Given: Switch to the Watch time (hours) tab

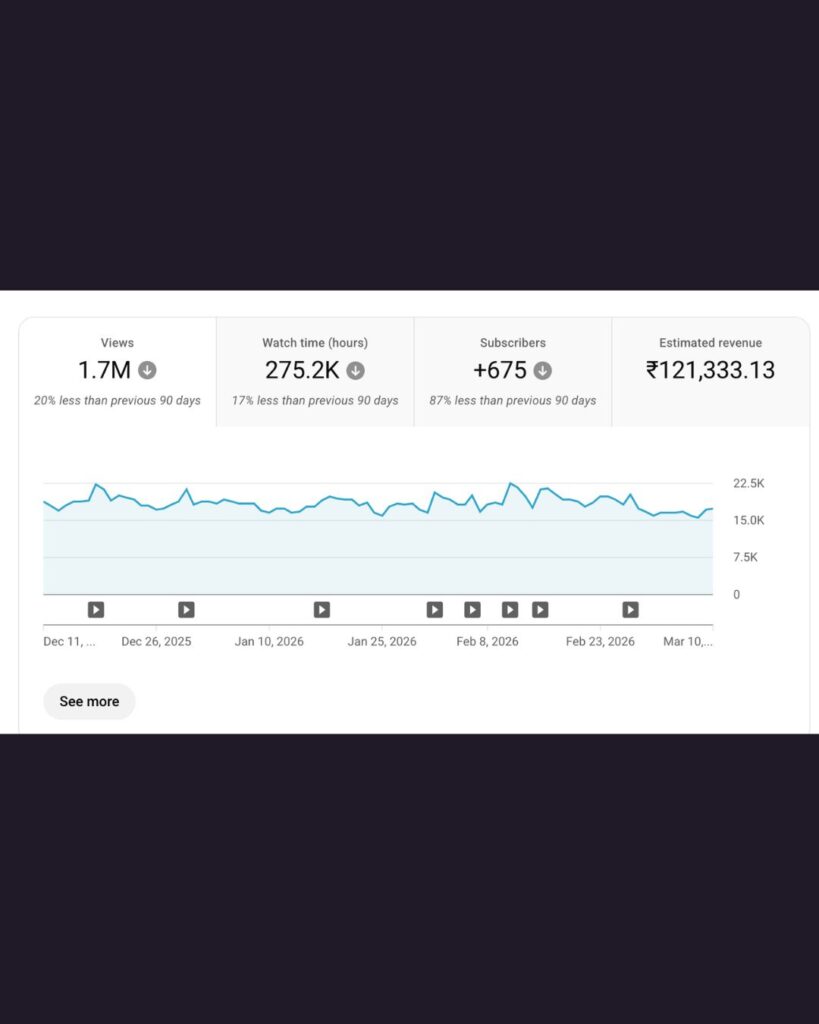Looking at the screenshot, I should (315, 371).
